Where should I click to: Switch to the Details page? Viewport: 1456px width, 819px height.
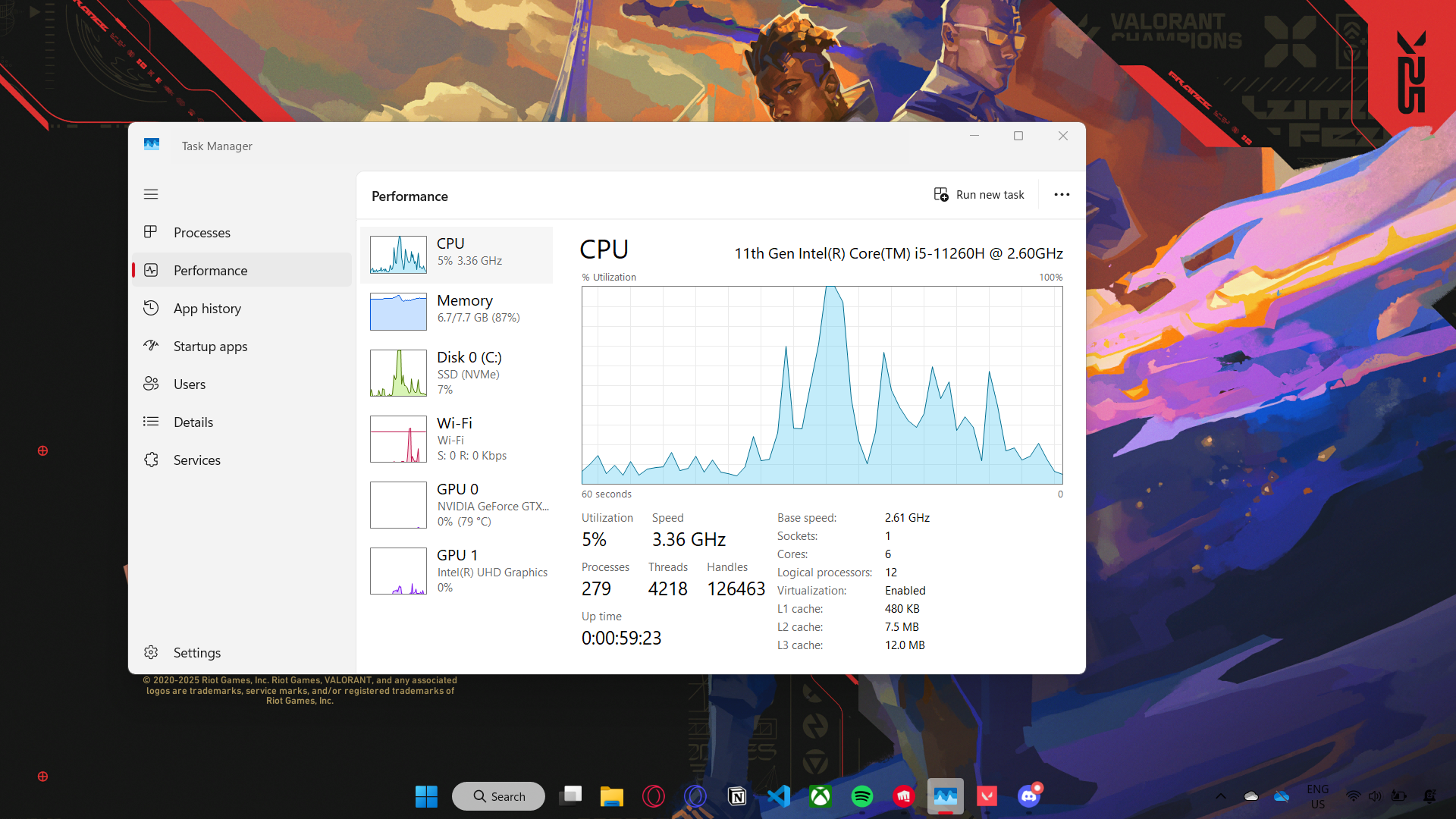click(193, 422)
